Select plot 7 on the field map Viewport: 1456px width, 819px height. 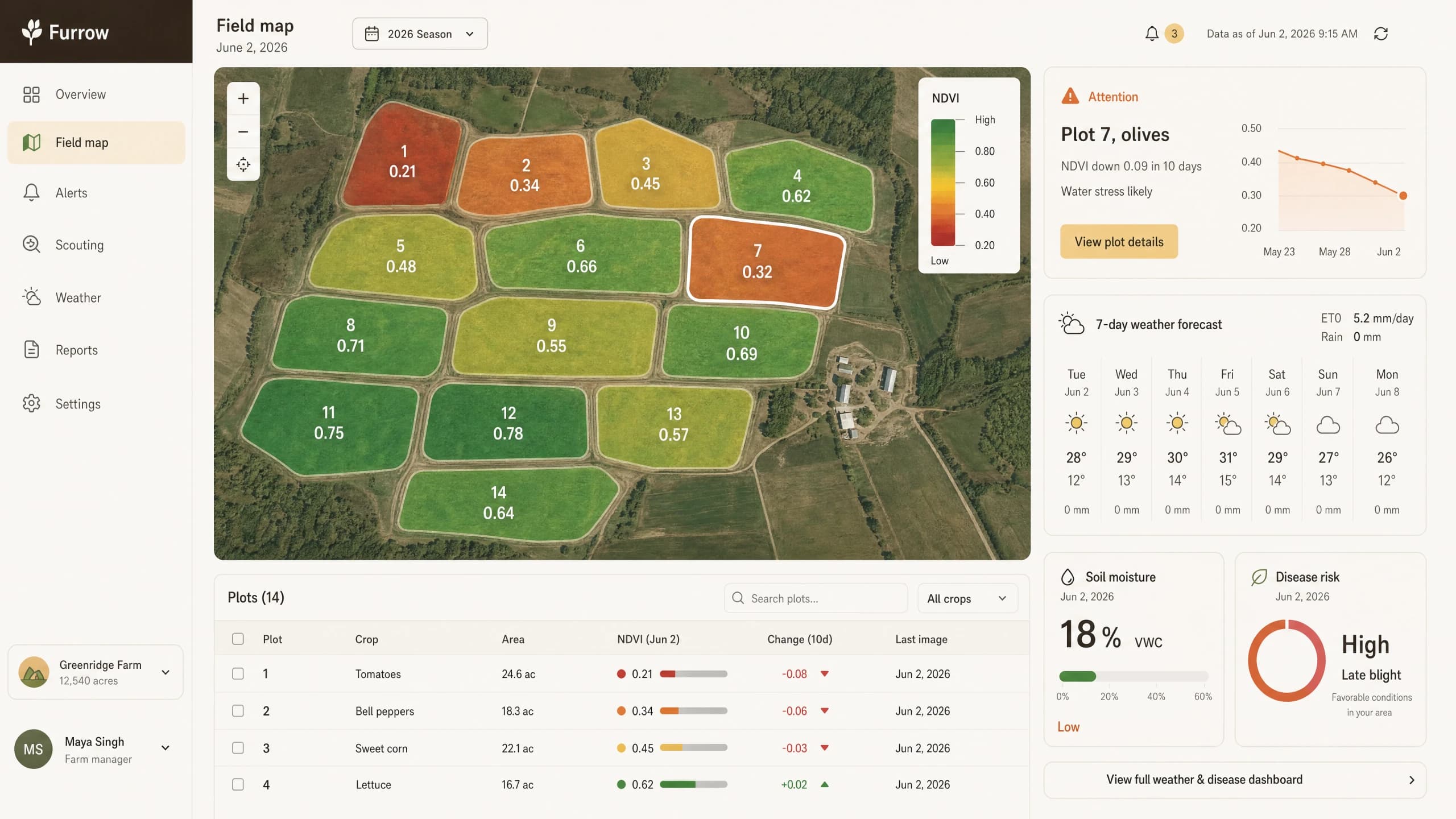(x=765, y=263)
